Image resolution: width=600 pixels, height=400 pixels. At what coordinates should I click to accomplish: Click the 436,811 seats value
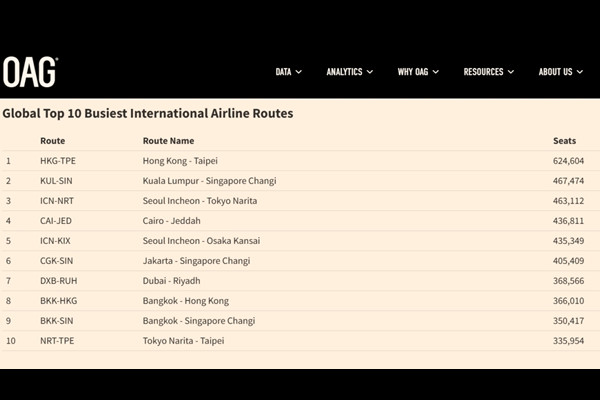568,221
